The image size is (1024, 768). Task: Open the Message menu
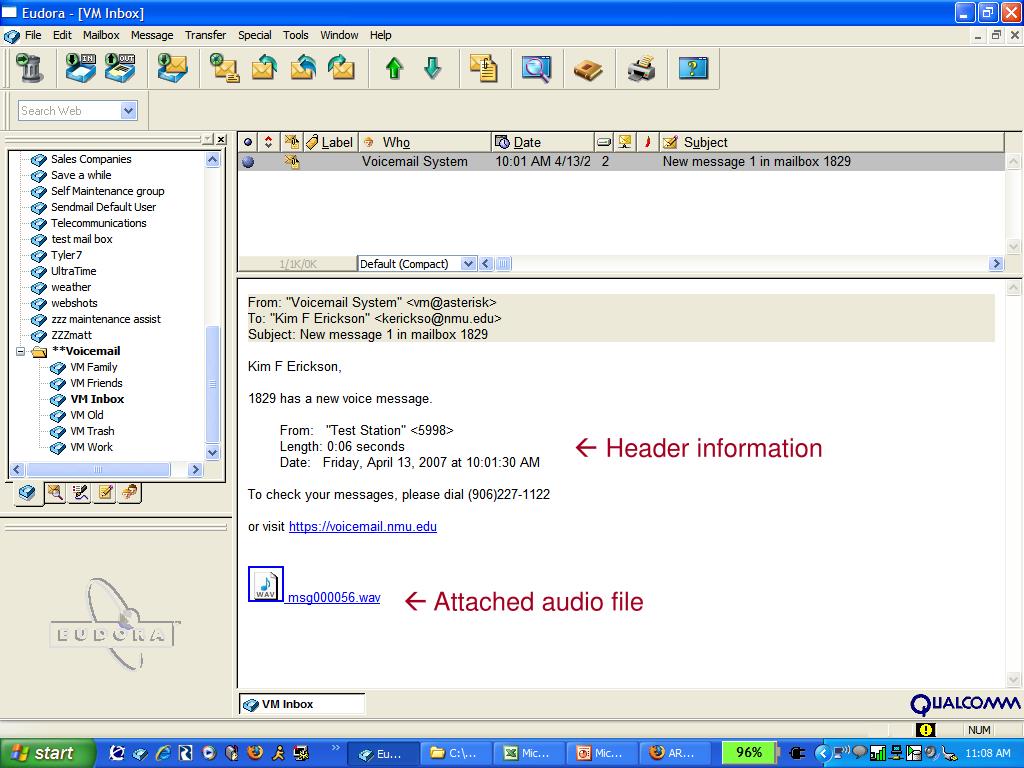[152, 35]
